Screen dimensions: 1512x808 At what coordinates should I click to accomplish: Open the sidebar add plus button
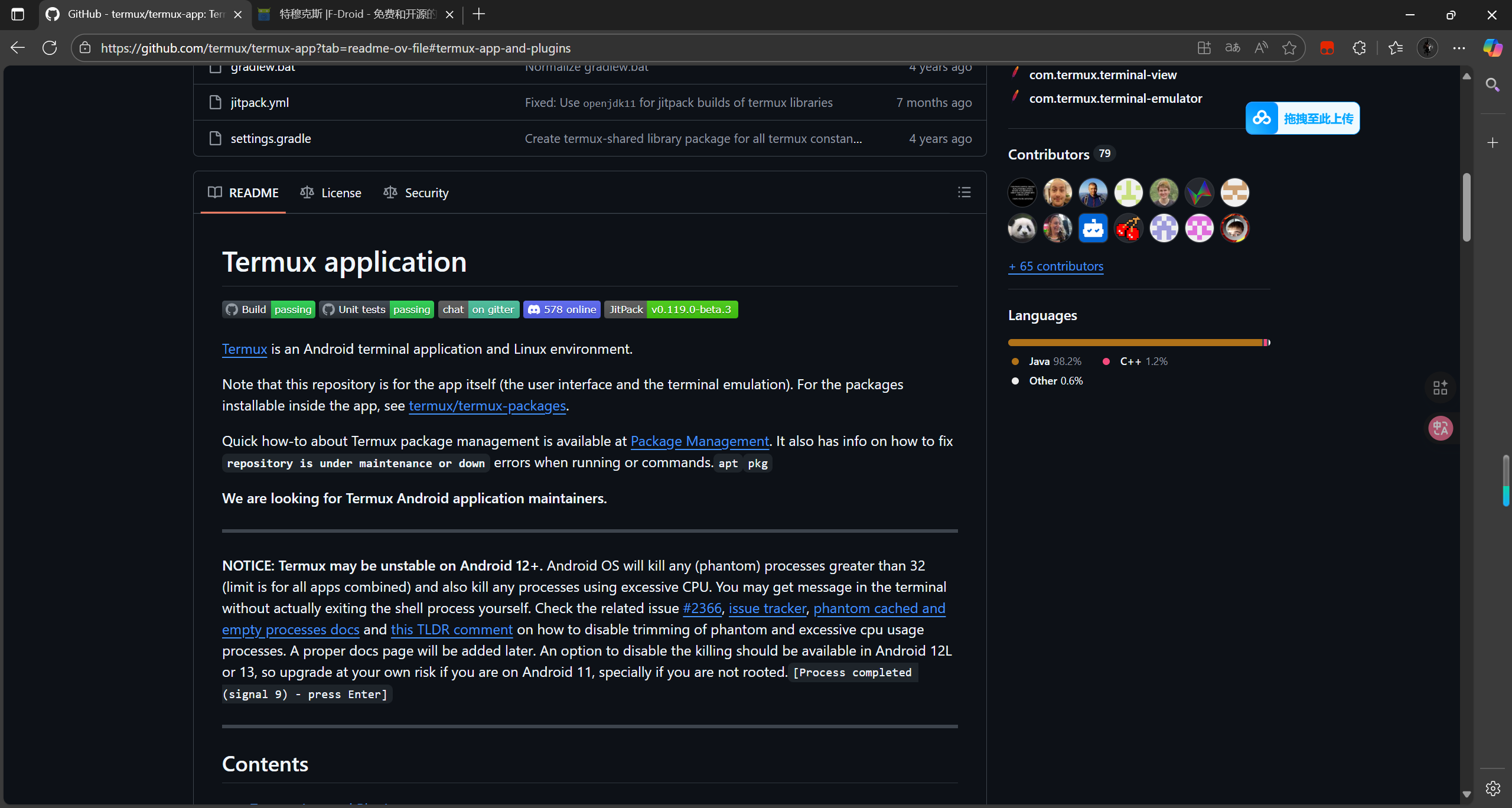coord(1493,143)
